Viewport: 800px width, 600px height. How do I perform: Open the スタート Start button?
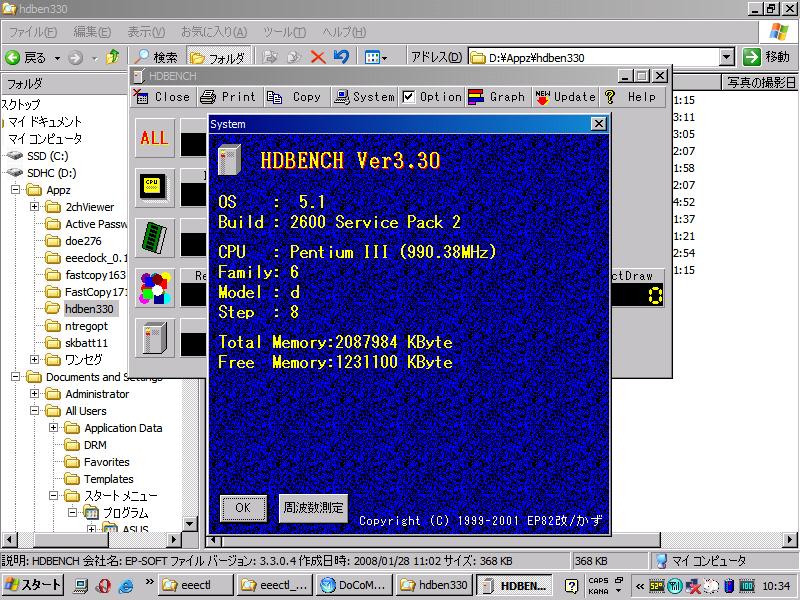coord(33,585)
